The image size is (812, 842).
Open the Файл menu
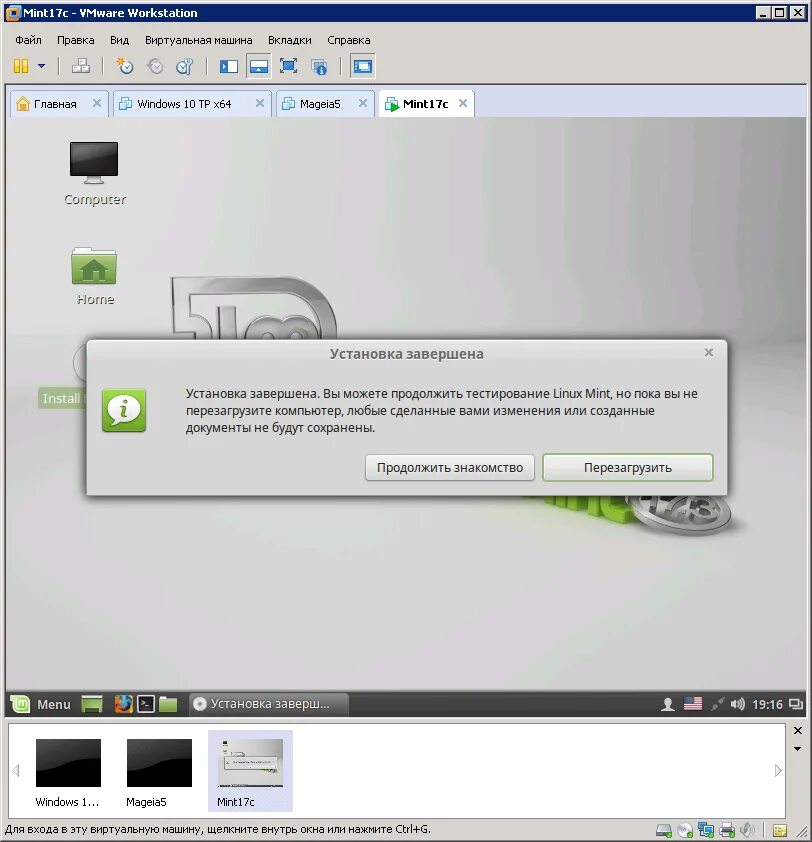(28, 40)
